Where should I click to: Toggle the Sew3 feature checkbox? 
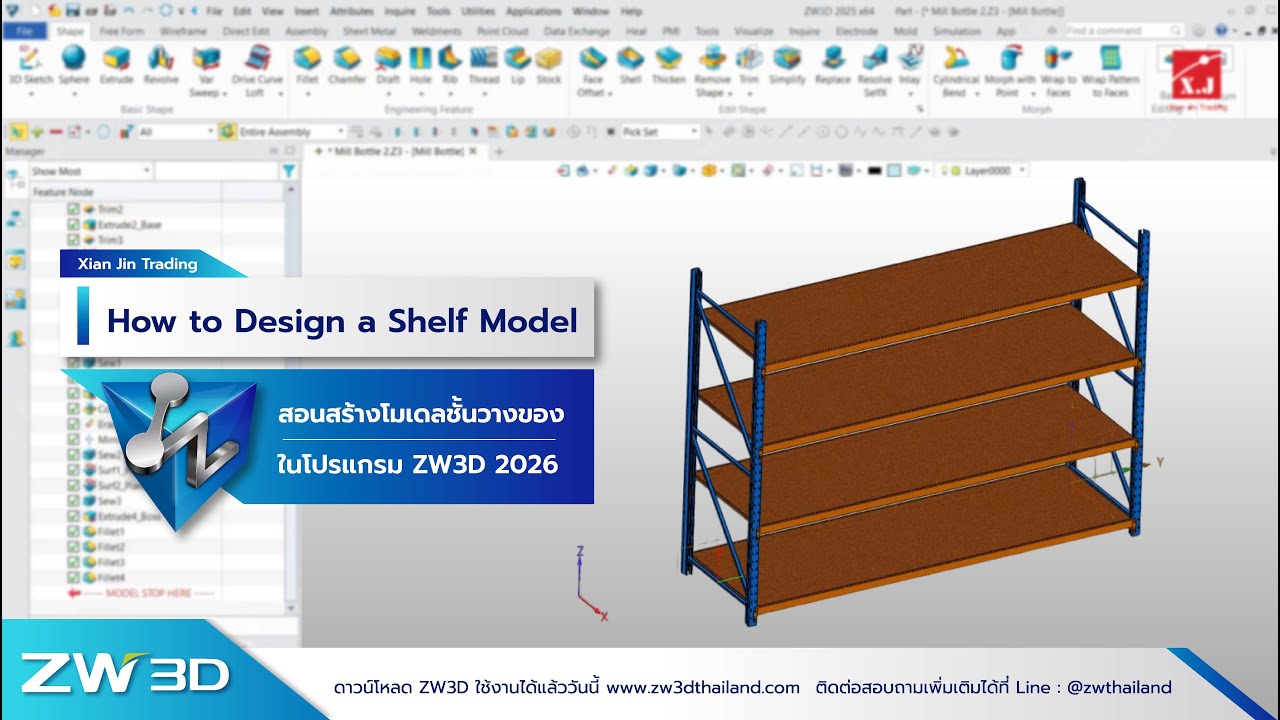click(73, 500)
